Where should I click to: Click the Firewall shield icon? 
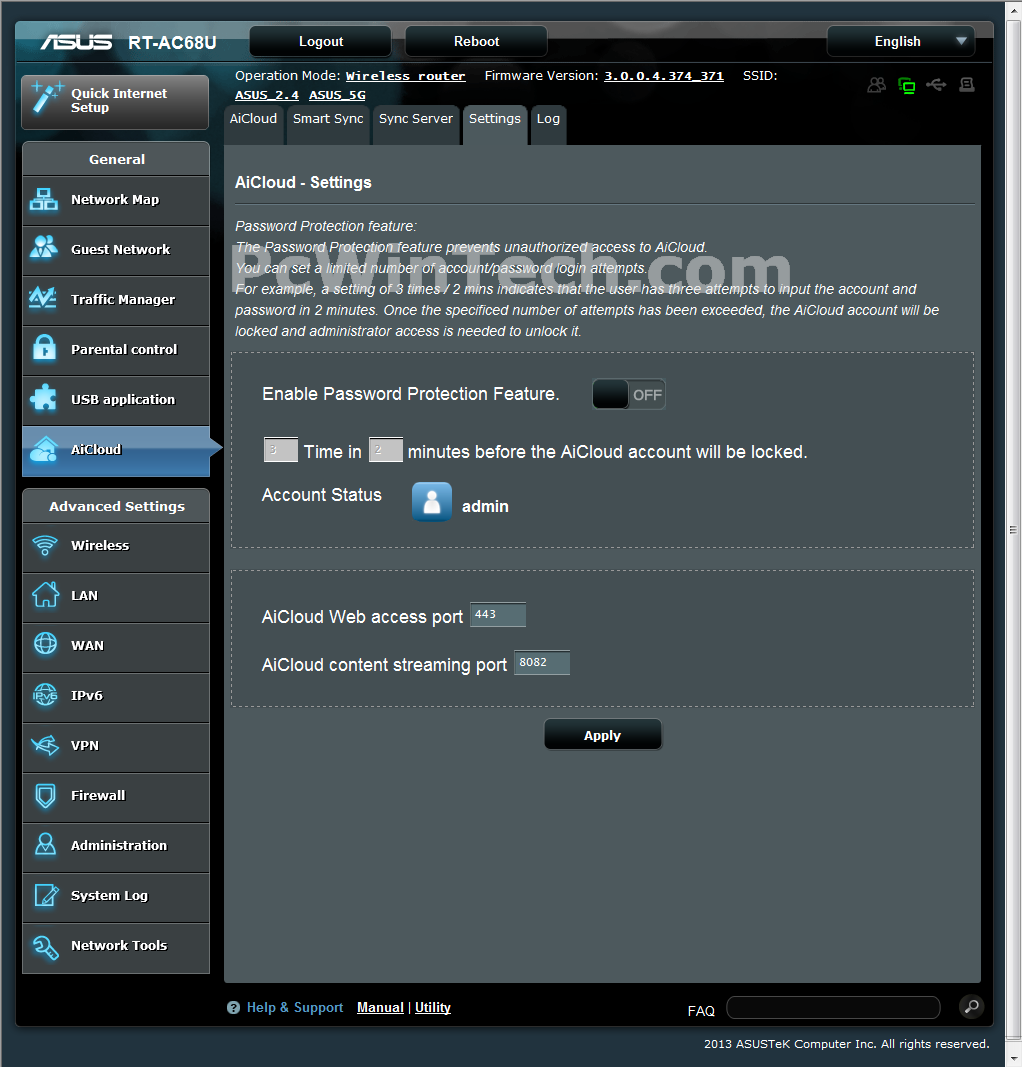[46, 795]
